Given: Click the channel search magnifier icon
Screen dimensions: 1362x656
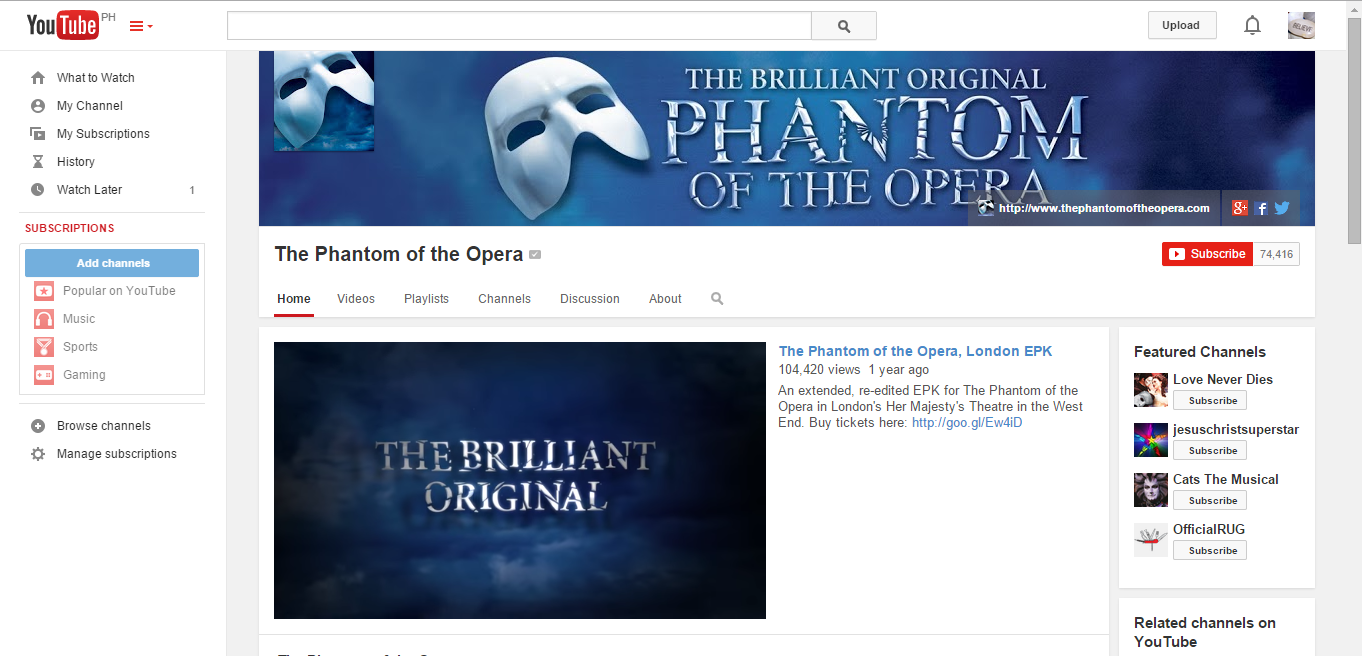Looking at the screenshot, I should click(717, 298).
